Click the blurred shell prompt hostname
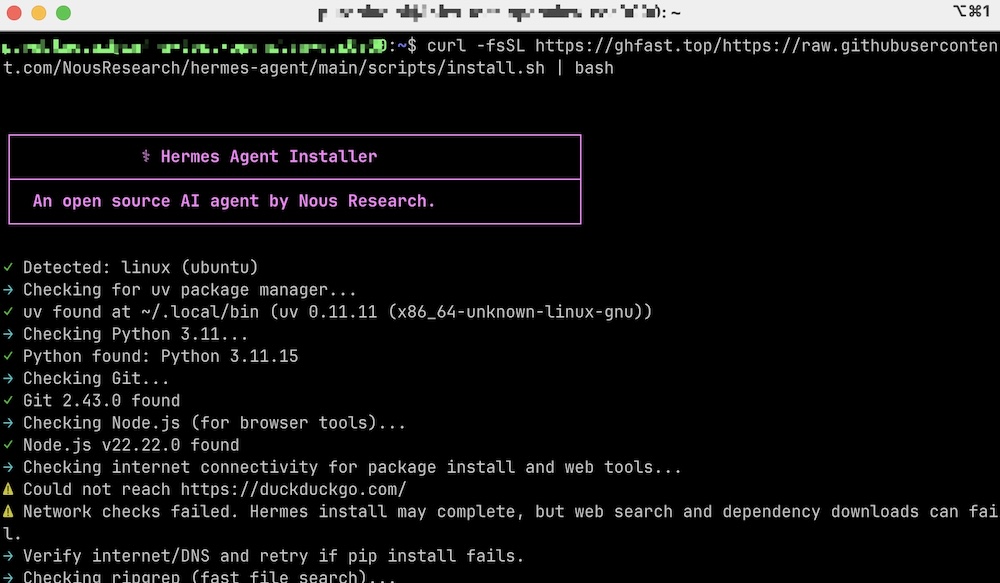The height and width of the screenshot is (583, 1000). (x=194, y=46)
